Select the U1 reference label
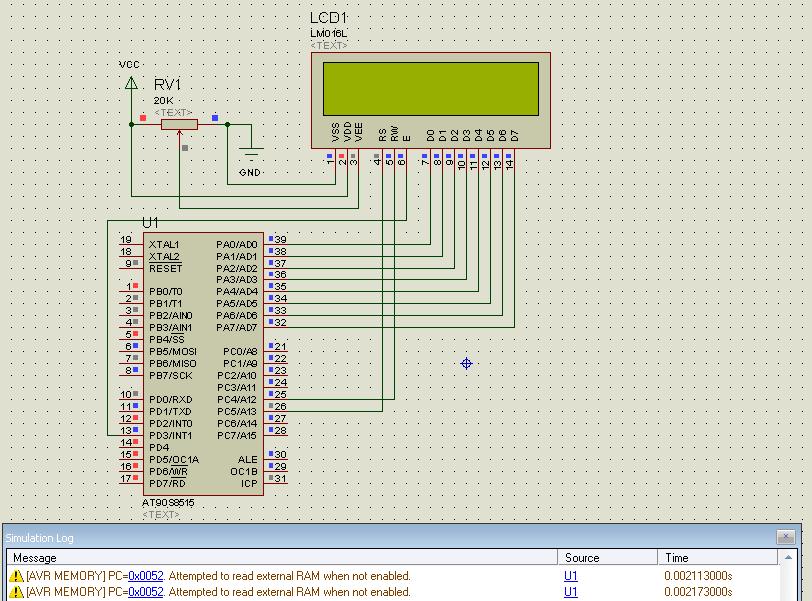This screenshot has width=812, height=601. (150, 223)
